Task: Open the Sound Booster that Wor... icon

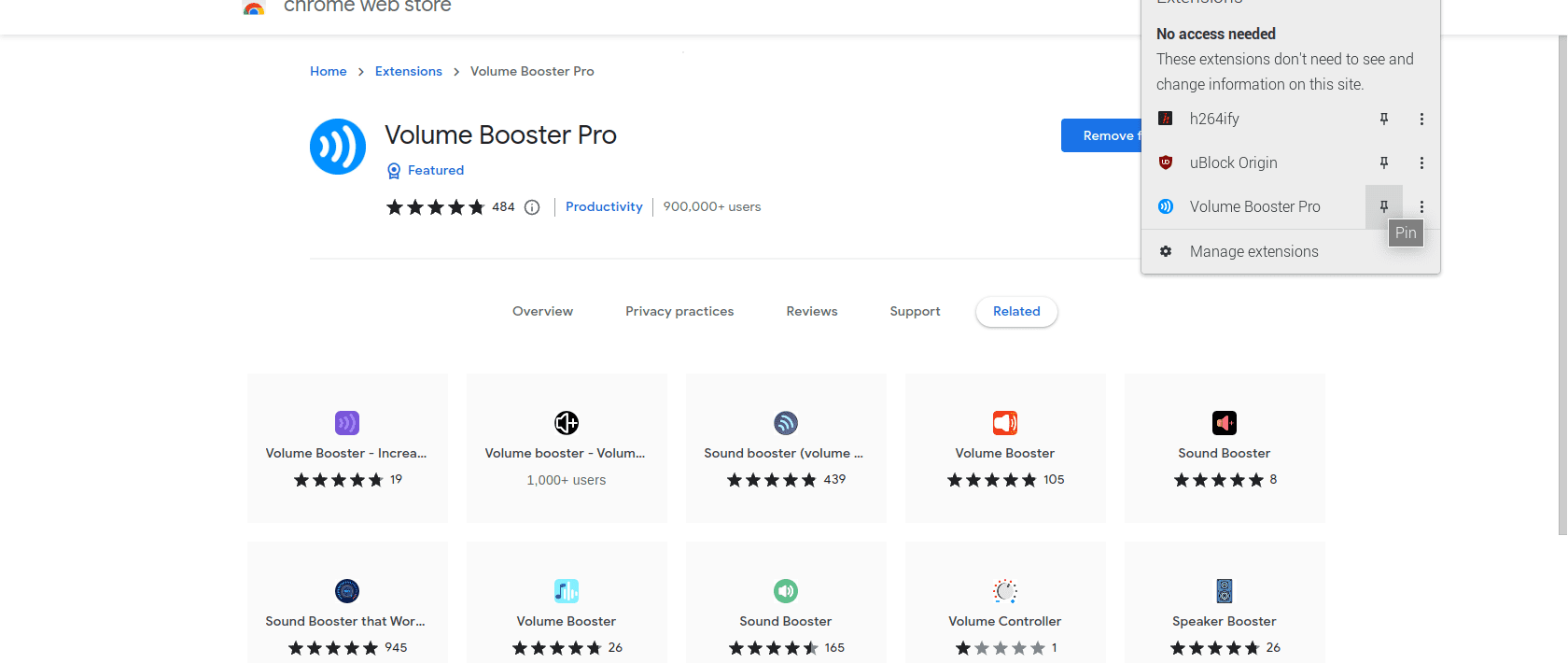Action: point(347,591)
